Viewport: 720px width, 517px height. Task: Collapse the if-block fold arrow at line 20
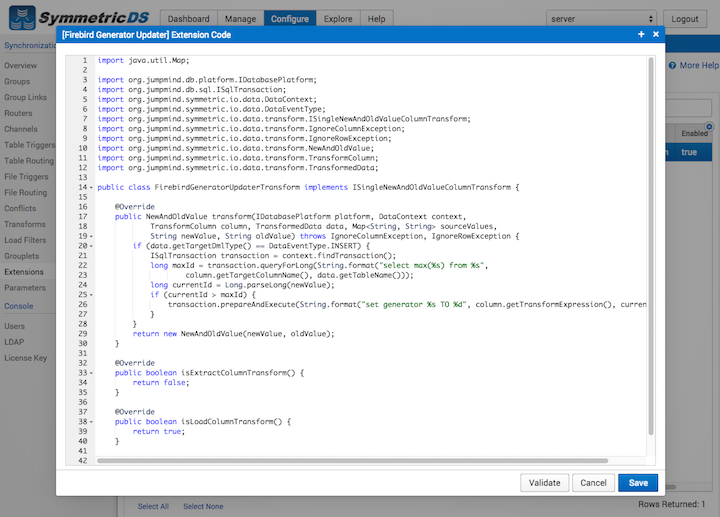pyautogui.click(x=91, y=246)
